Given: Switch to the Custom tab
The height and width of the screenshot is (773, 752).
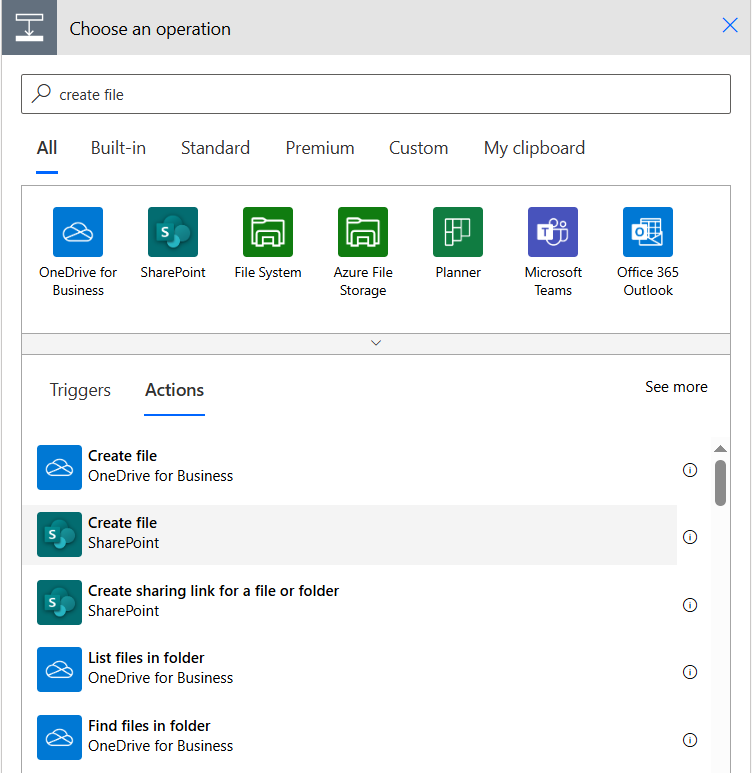Looking at the screenshot, I should pyautogui.click(x=419, y=148).
